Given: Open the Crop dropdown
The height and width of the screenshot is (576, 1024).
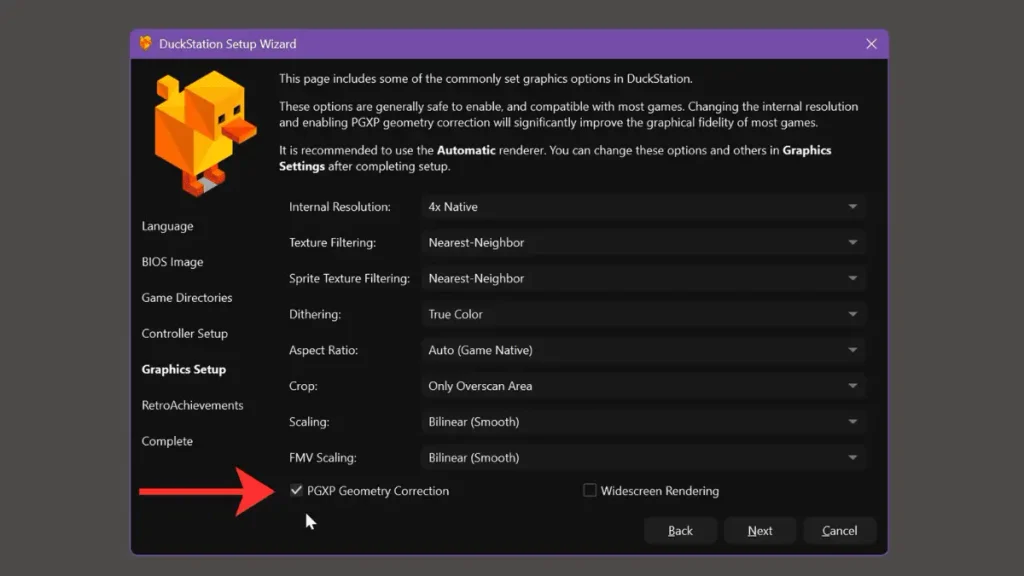Looking at the screenshot, I should pos(643,386).
